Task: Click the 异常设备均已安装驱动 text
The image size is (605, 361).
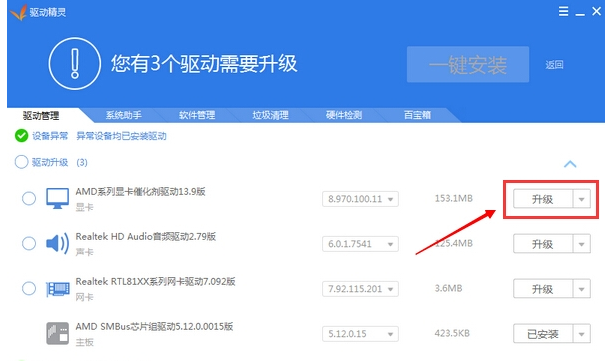Action: coord(121,136)
